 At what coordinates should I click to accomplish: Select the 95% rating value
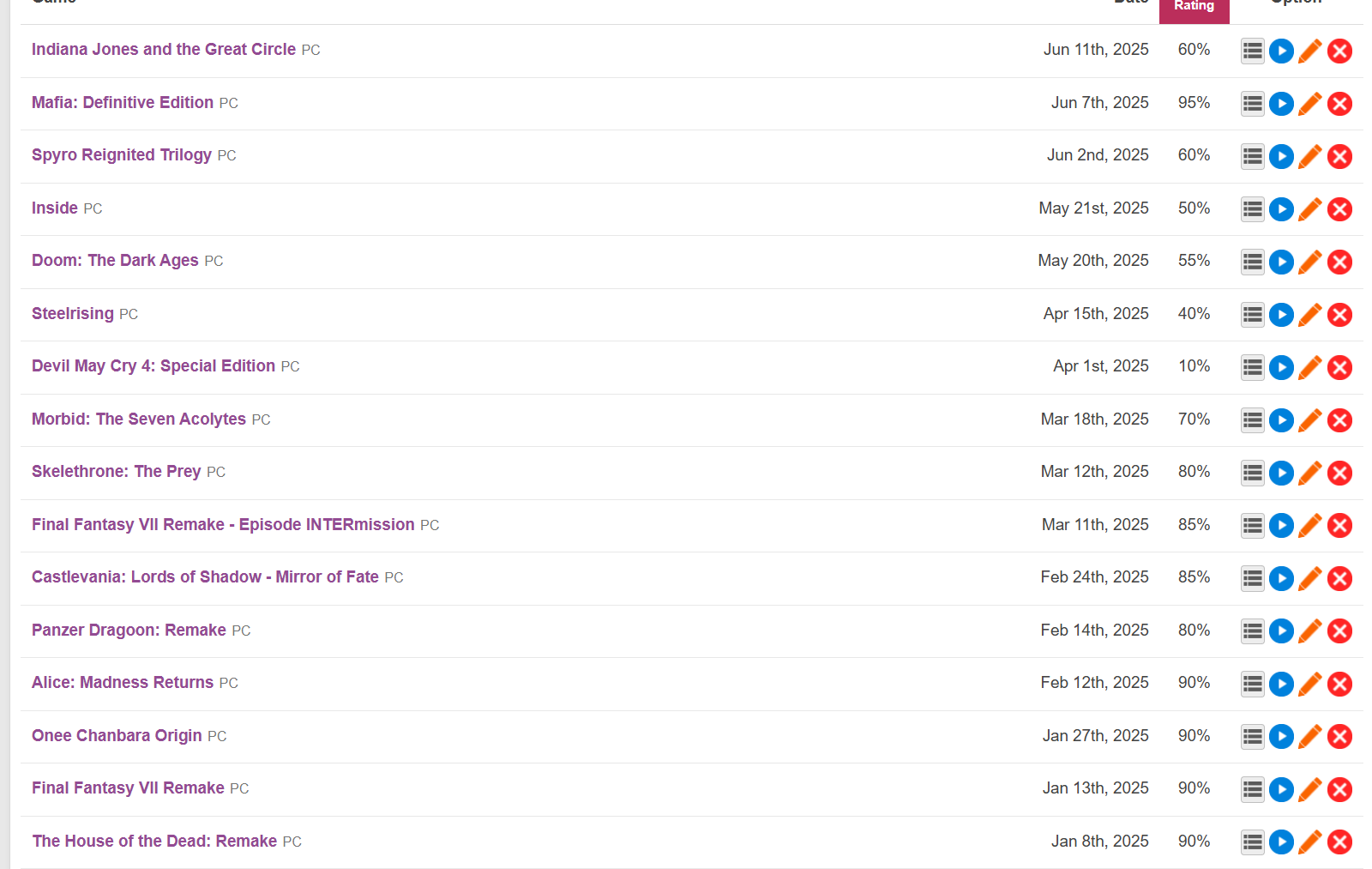(x=1194, y=103)
